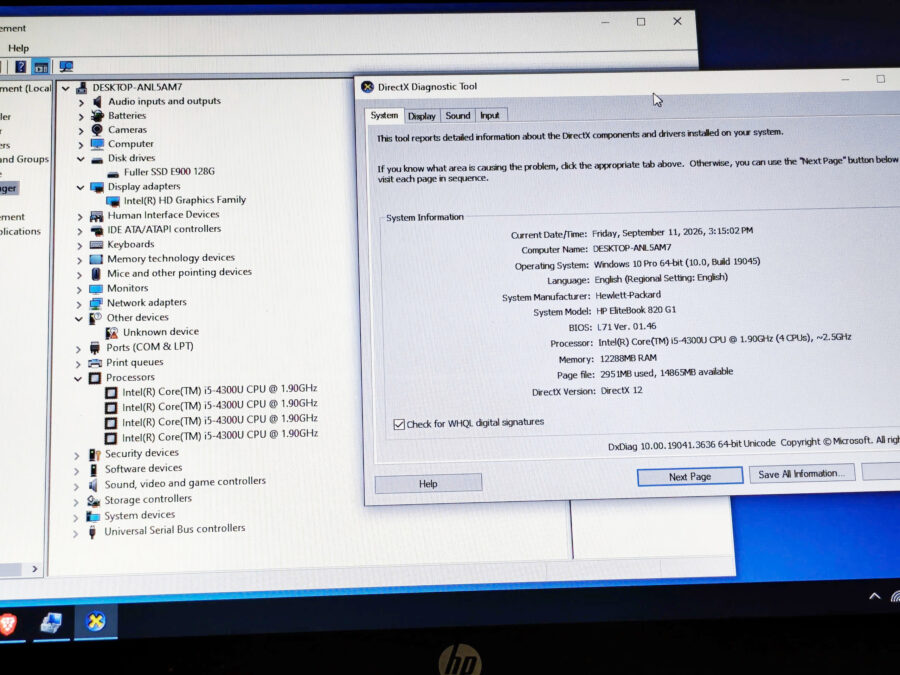Collapse the Processors category
This screenshot has width=900, height=675.
coord(78,379)
